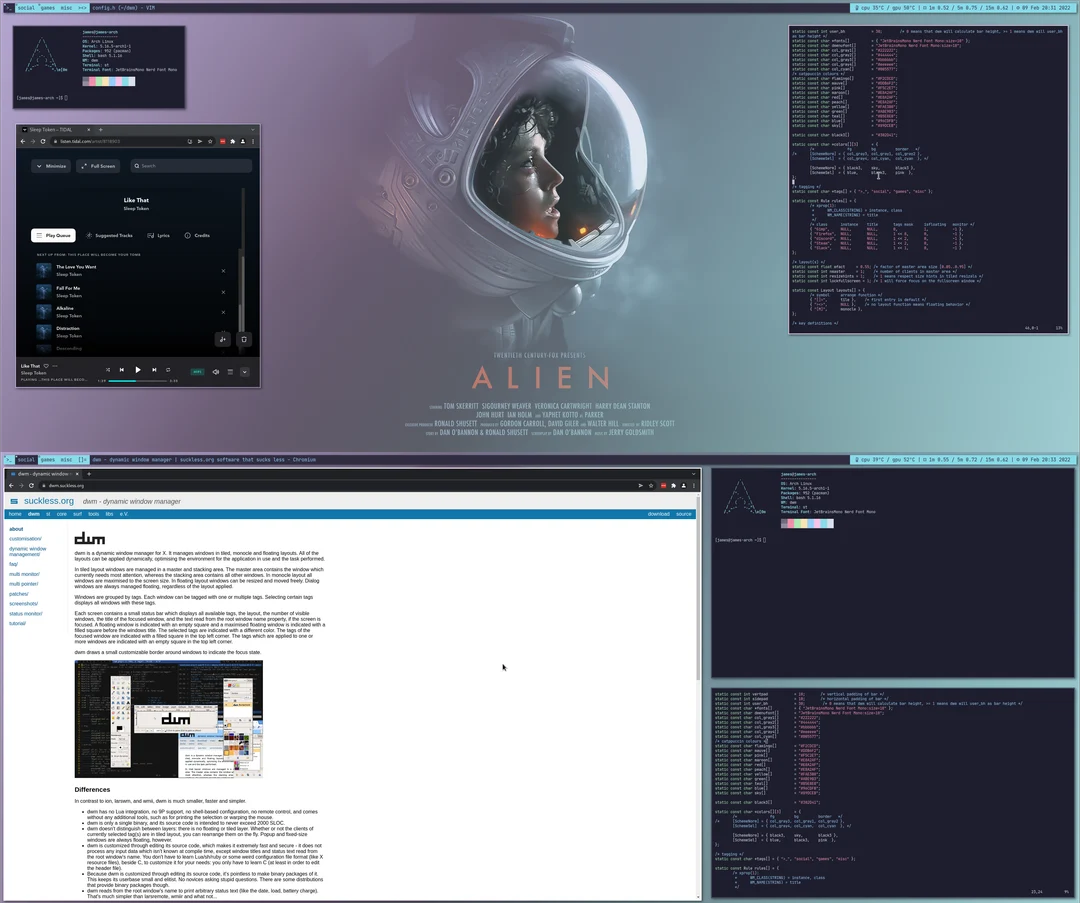Pause playback with the play/pause control
Image resolution: width=1080 pixels, height=903 pixels.
point(138,370)
